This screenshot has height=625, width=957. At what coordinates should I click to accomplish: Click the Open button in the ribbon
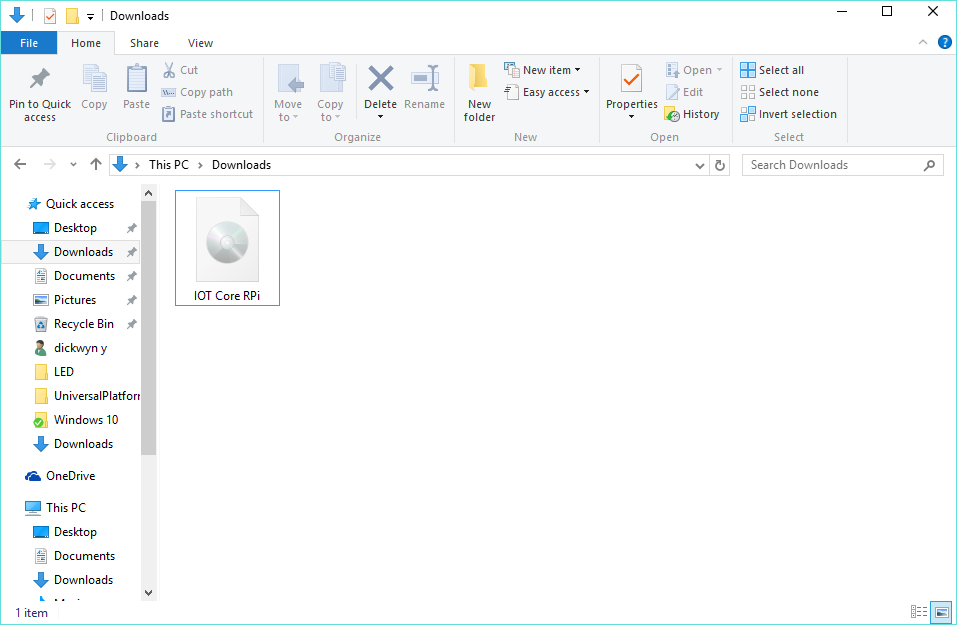[688, 70]
